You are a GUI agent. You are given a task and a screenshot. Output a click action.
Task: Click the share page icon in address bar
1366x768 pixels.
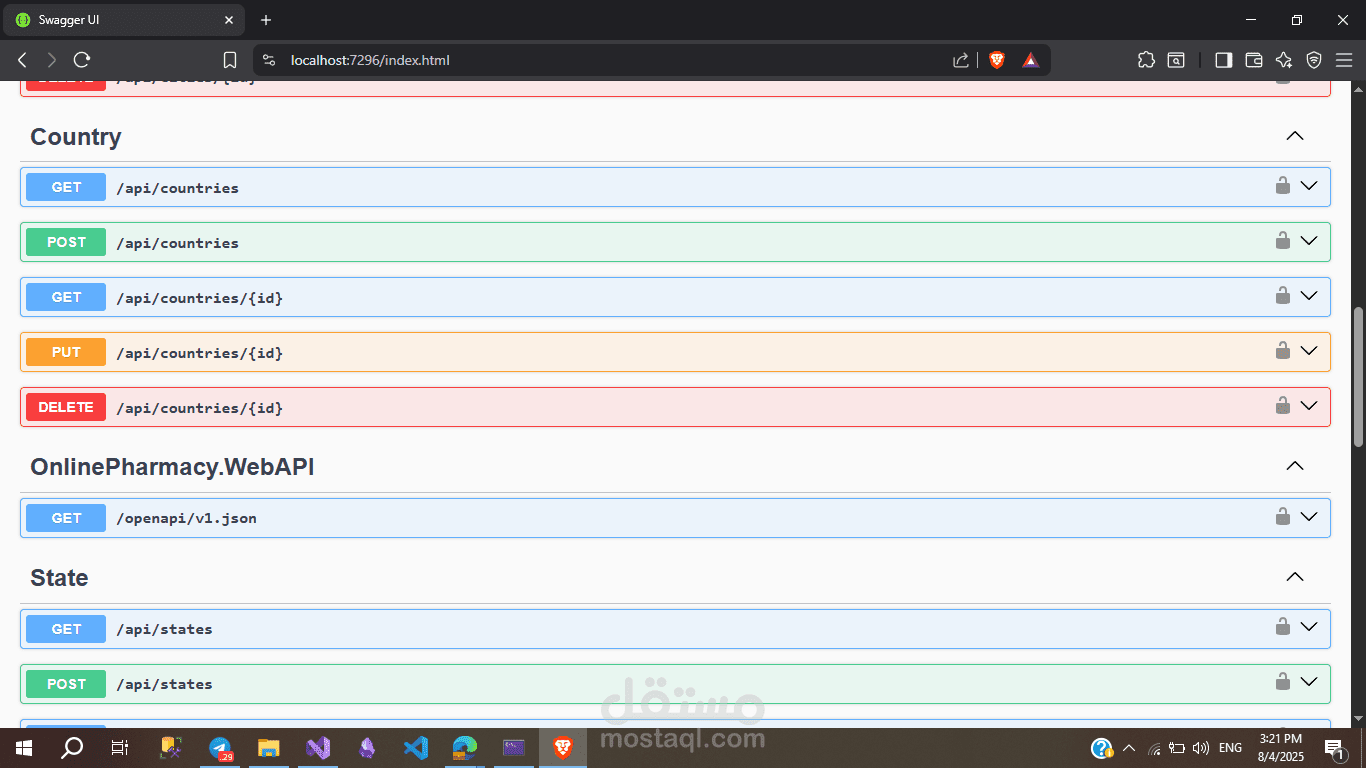point(961,60)
